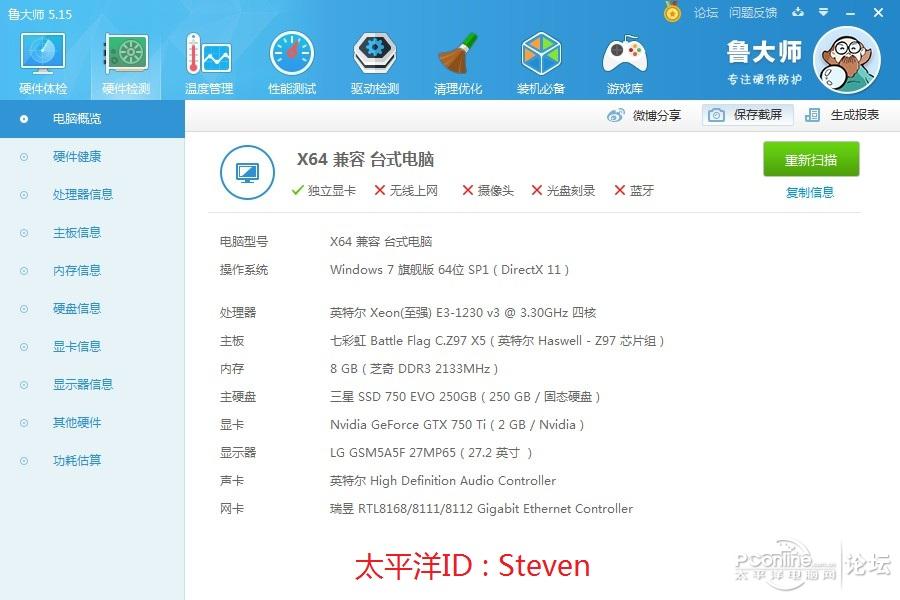Open 温度管理 temperature management
This screenshot has width=900, height=600.
(209, 63)
